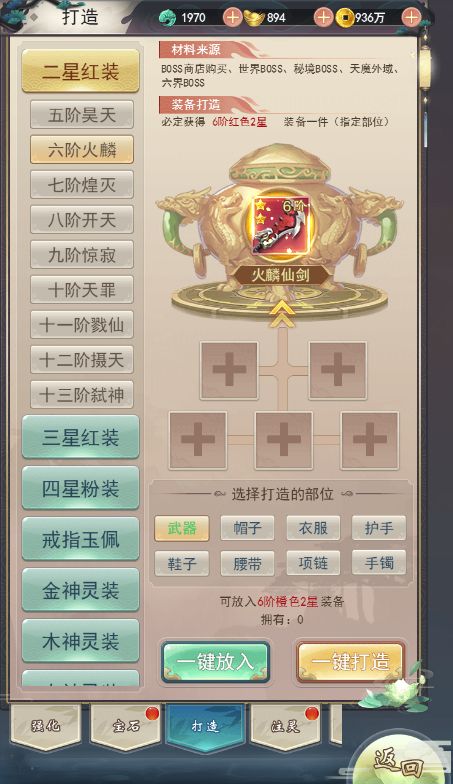Open the 强化 tab
This screenshot has width=453, height=784.
point(46,726)
